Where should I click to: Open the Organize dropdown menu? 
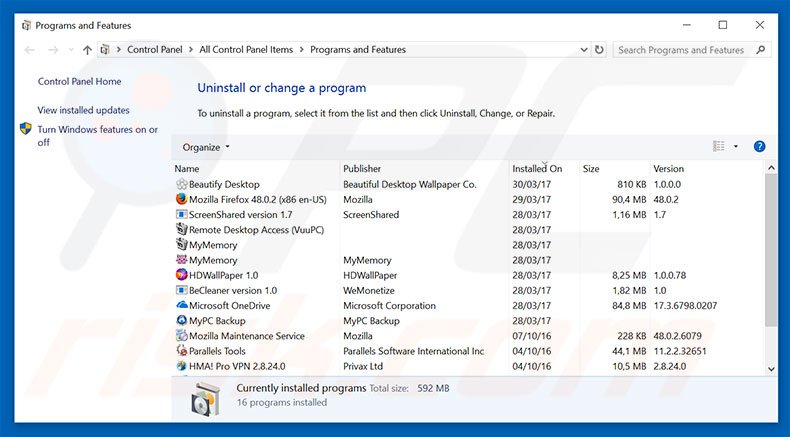point(206,147)
